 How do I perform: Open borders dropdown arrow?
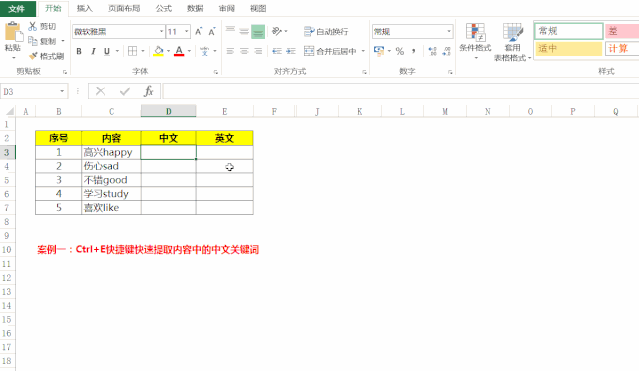coord(143,51)
